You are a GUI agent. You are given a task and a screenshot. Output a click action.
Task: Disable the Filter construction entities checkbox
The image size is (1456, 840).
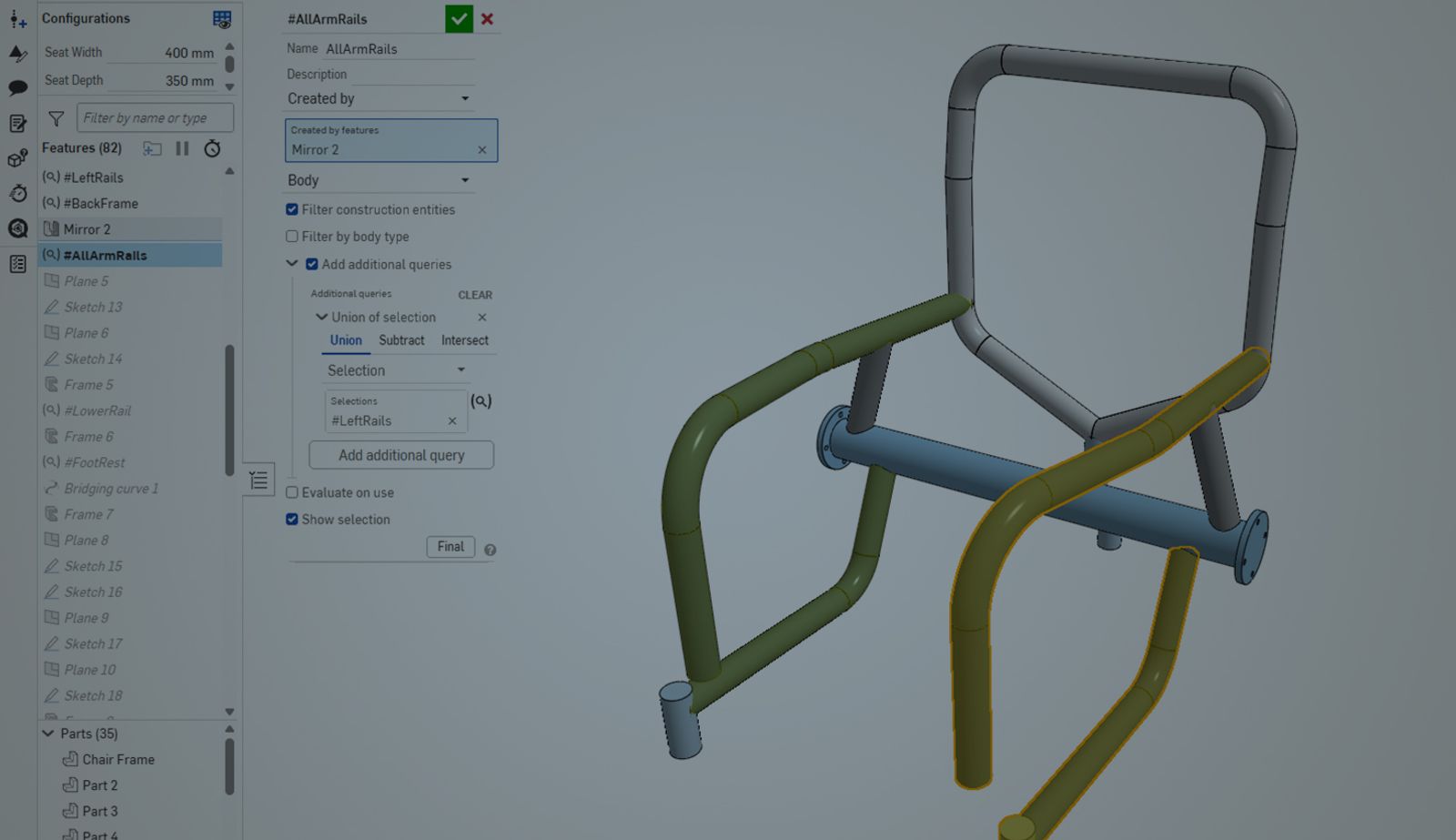[292, 208]
